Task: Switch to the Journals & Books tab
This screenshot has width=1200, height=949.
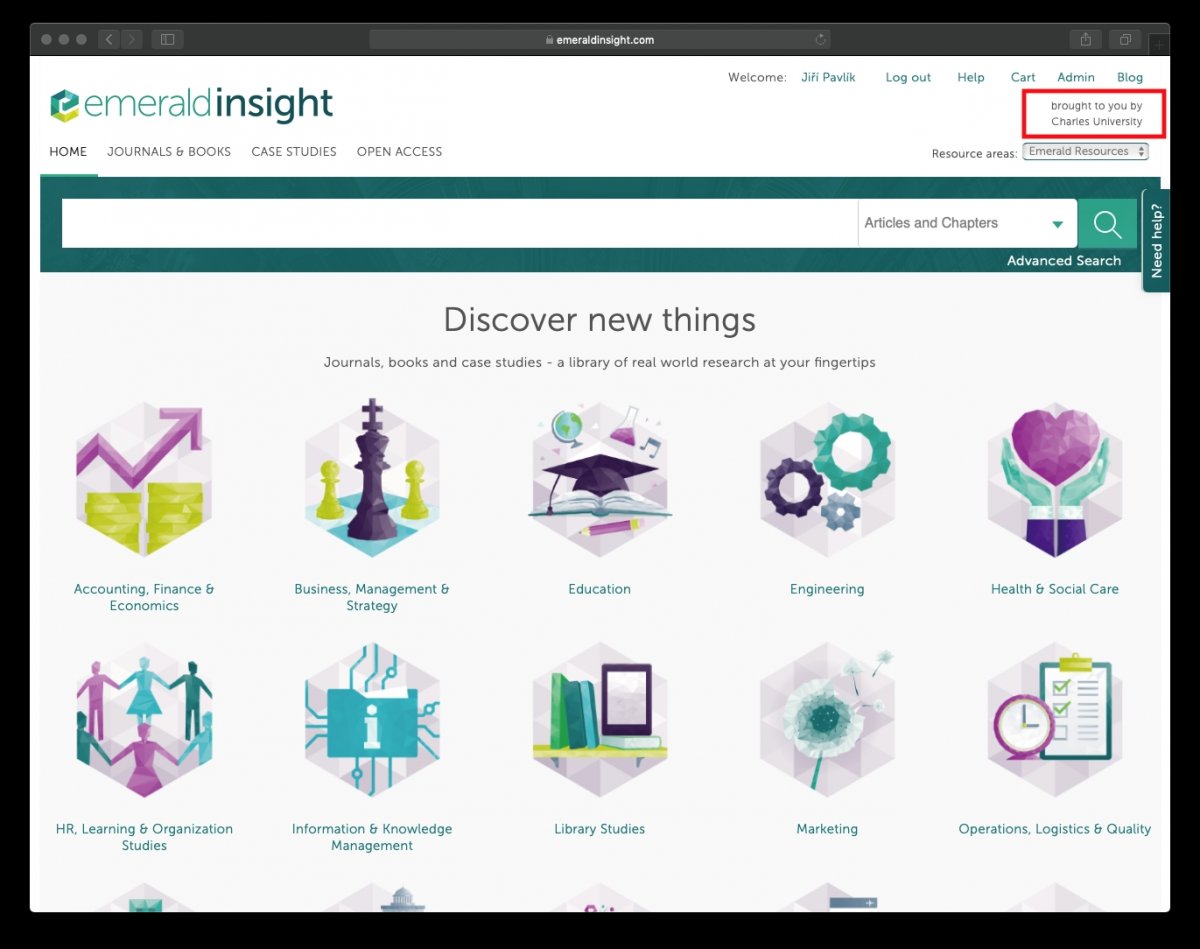Action: [169, 152]
